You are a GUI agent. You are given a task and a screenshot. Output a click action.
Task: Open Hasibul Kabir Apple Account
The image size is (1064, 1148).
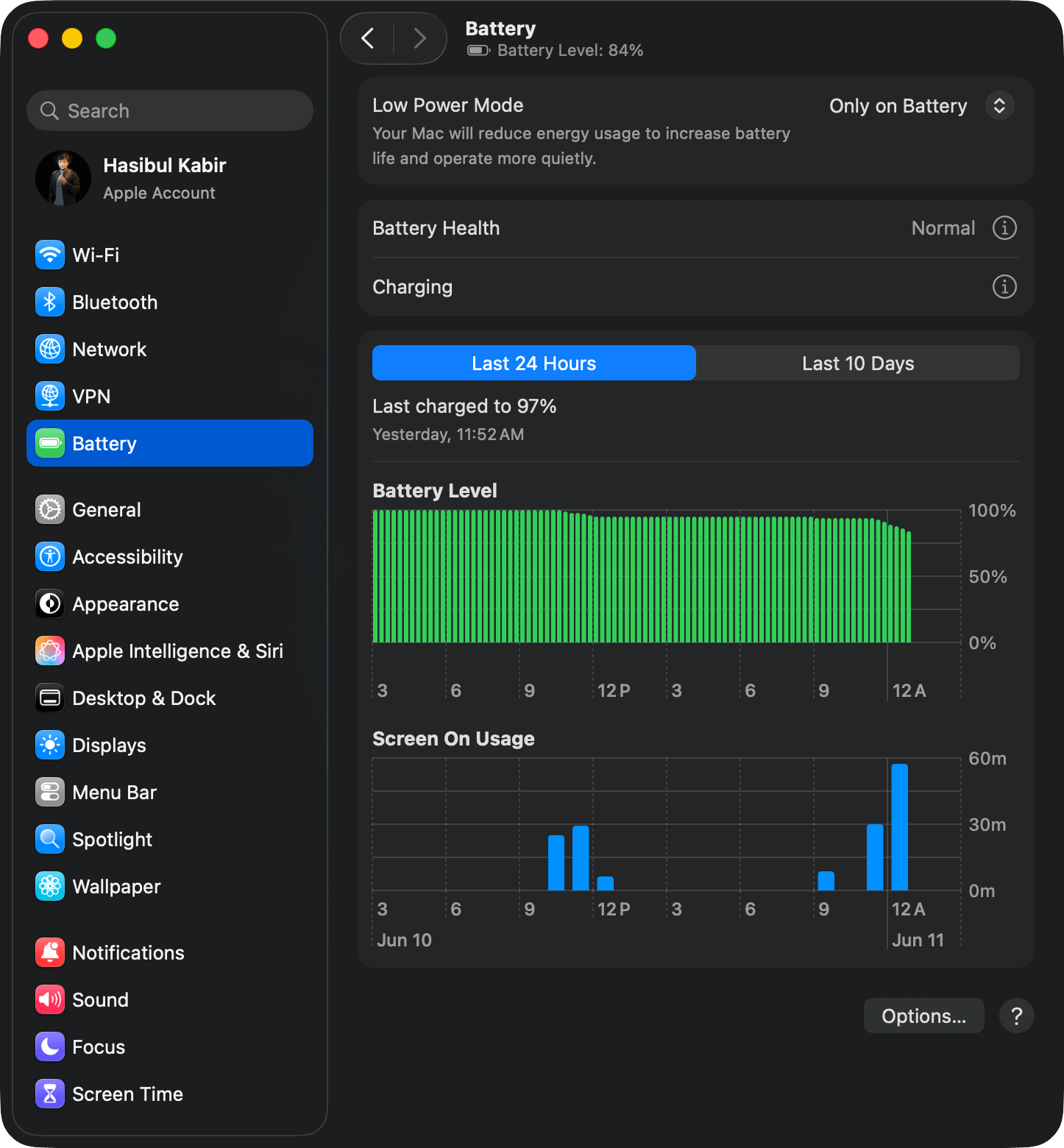point(170,178)
